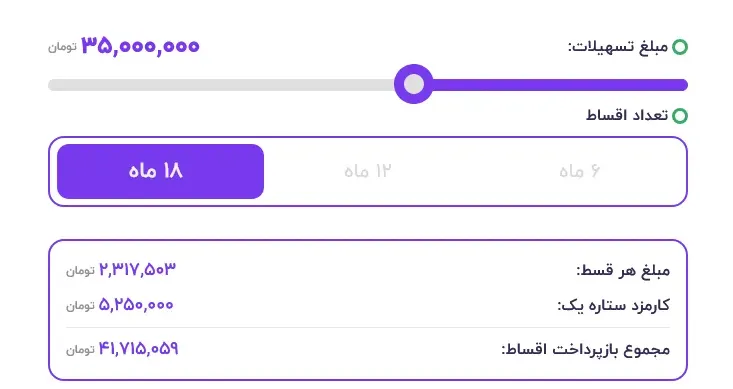Click the green circle beside مبلغ تسهیلات
The width and height of the screenshot is (733, 389).
(680, 47)
